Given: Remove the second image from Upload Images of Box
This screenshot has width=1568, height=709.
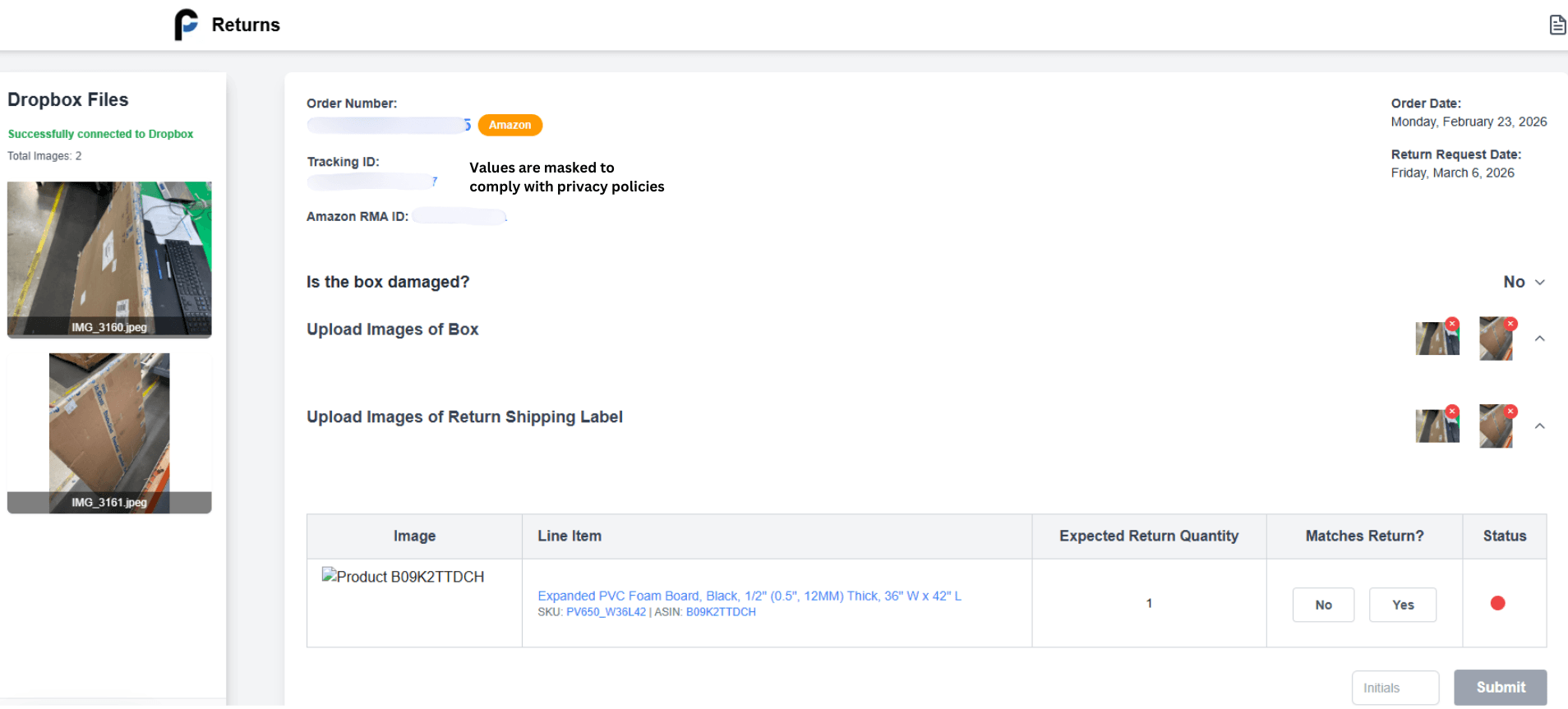Looking at the screenshot, I should [1510, 324].
